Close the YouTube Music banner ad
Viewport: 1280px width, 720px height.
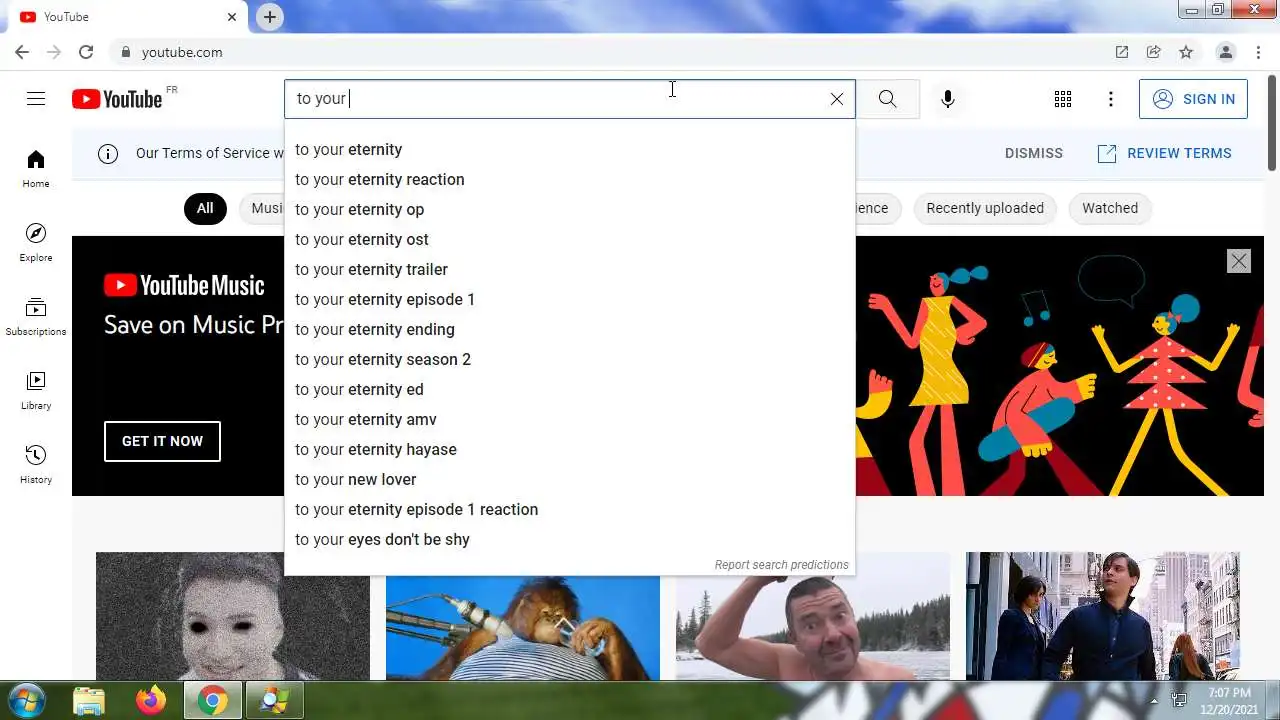click(x=1238, y=261)
